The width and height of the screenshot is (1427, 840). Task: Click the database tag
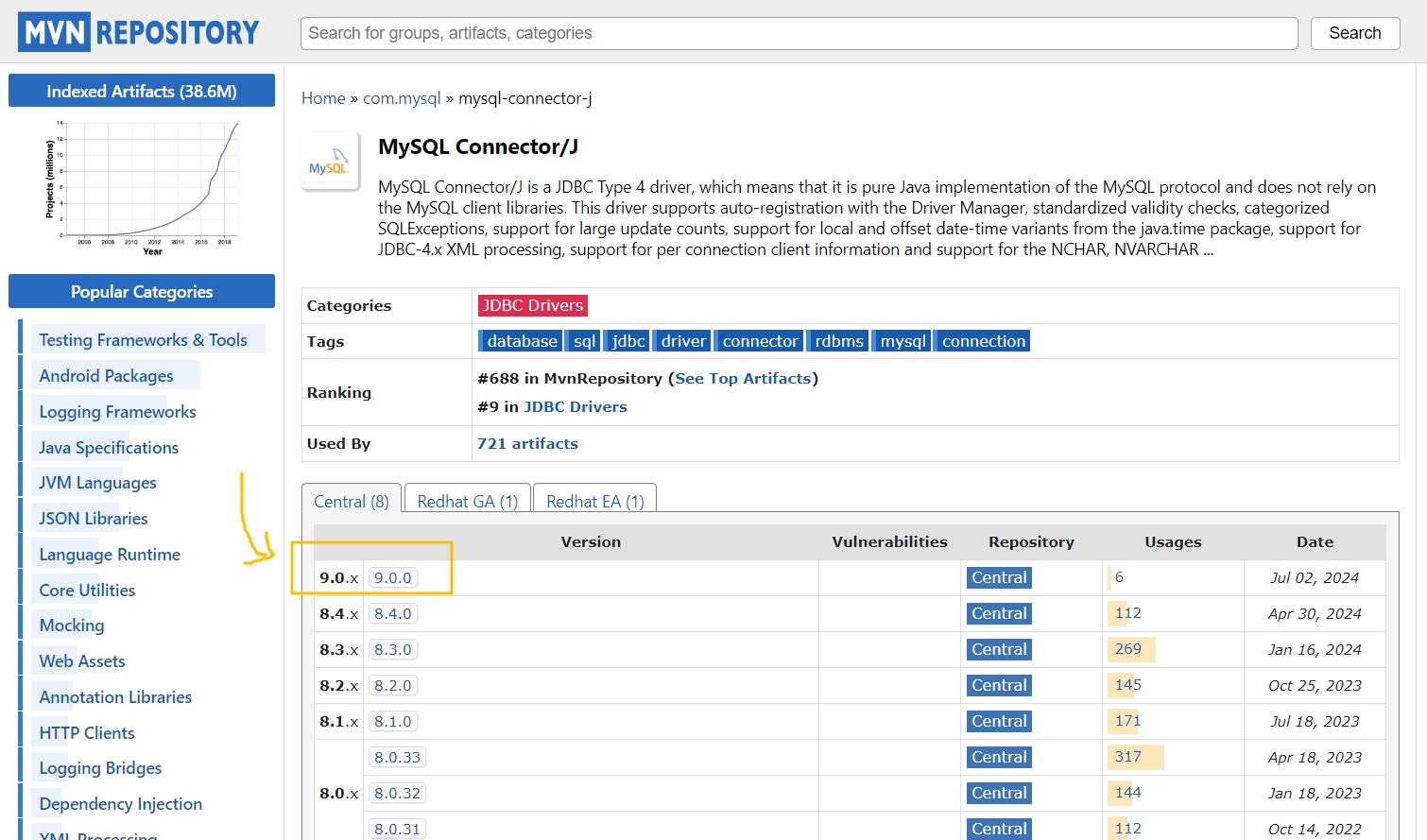(x=521, y=341)
